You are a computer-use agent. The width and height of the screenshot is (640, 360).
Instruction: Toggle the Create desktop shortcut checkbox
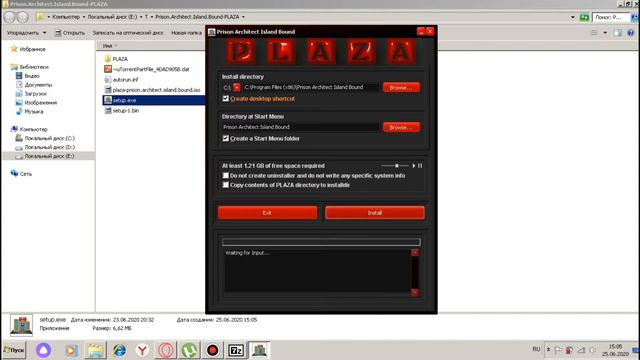[x=226, y=98]
